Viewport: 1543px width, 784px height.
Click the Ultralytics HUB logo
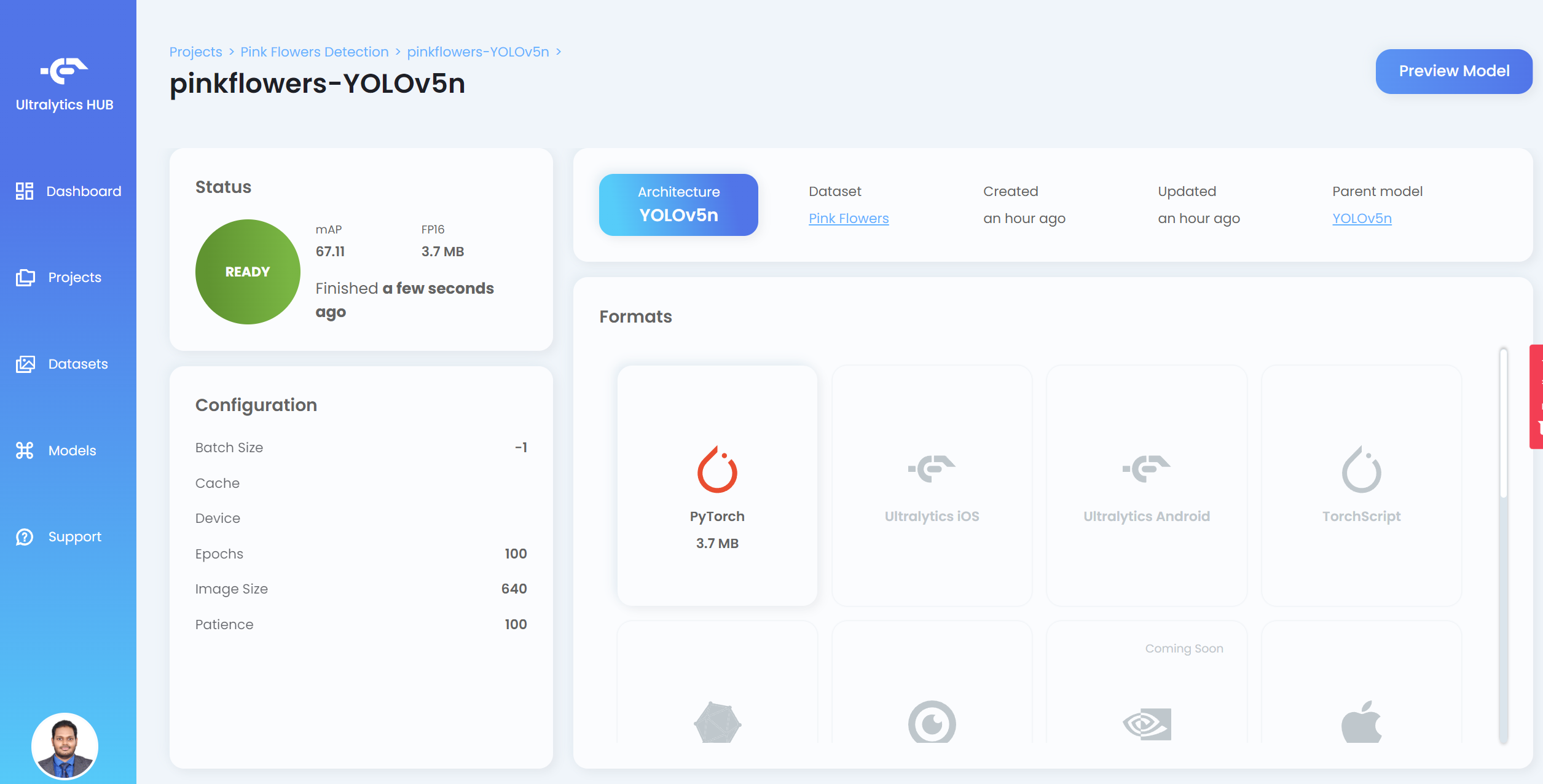(x=65, y=85)
